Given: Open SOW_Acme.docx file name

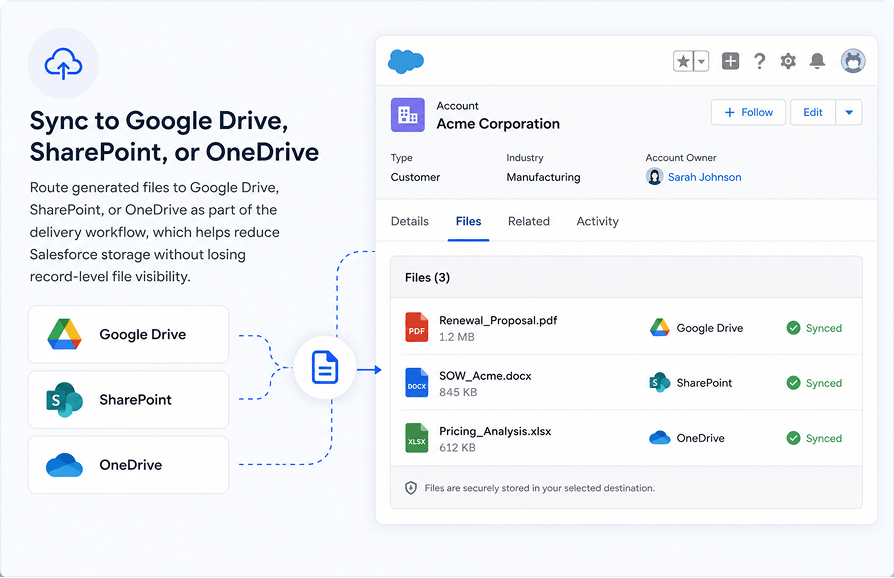Looking at the screenshot, I should pos(485,376).
